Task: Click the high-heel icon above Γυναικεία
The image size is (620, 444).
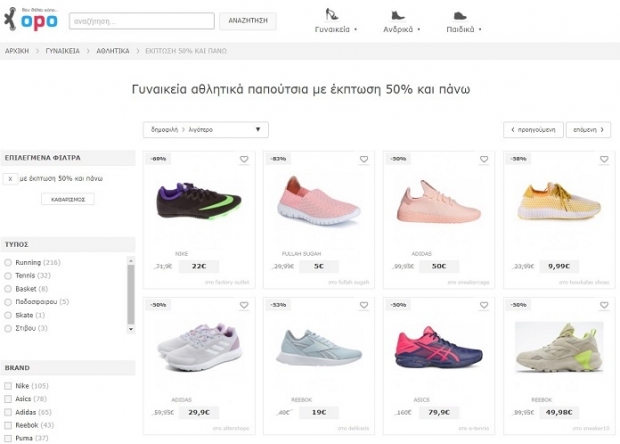Action: click(331, 14)
